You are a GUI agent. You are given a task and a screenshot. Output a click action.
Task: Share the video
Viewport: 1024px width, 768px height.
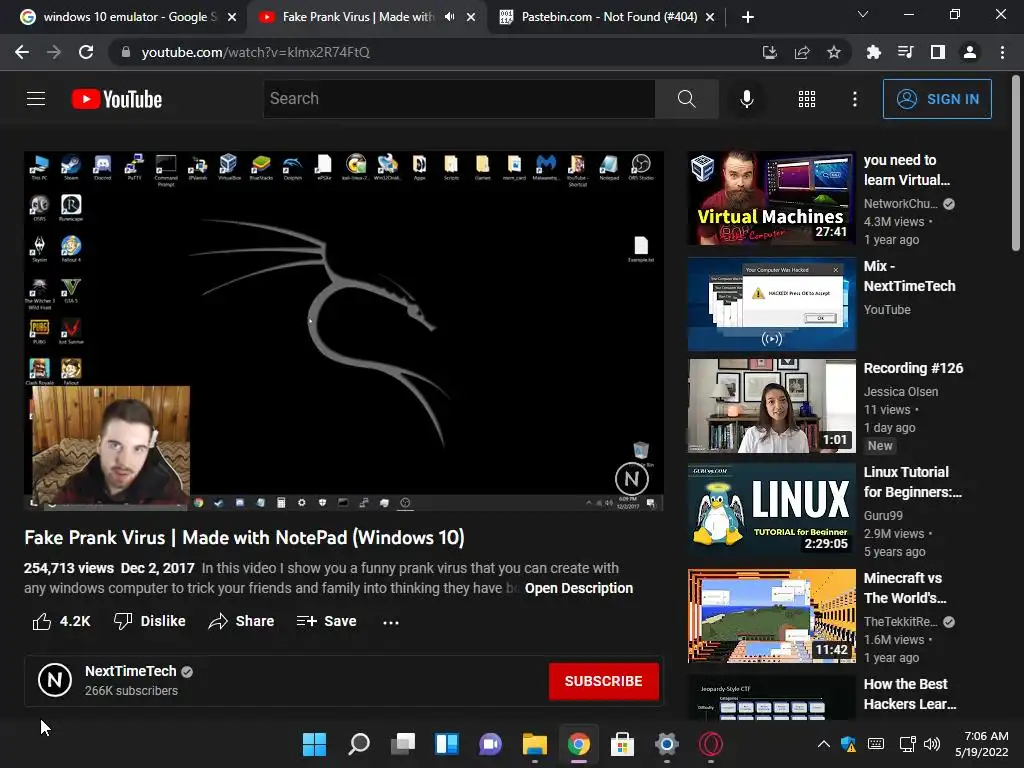coord(241,621)
